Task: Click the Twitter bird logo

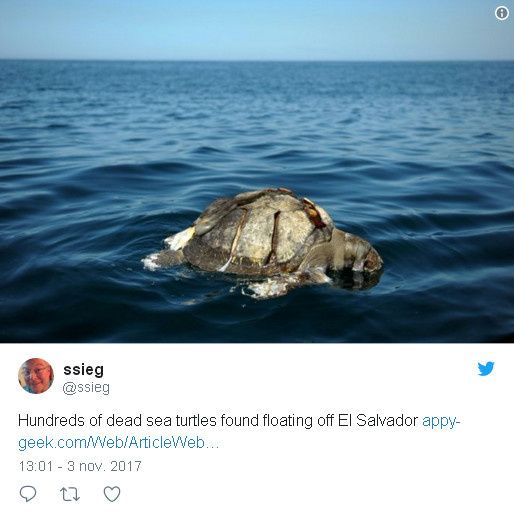Action: (486, 369)
